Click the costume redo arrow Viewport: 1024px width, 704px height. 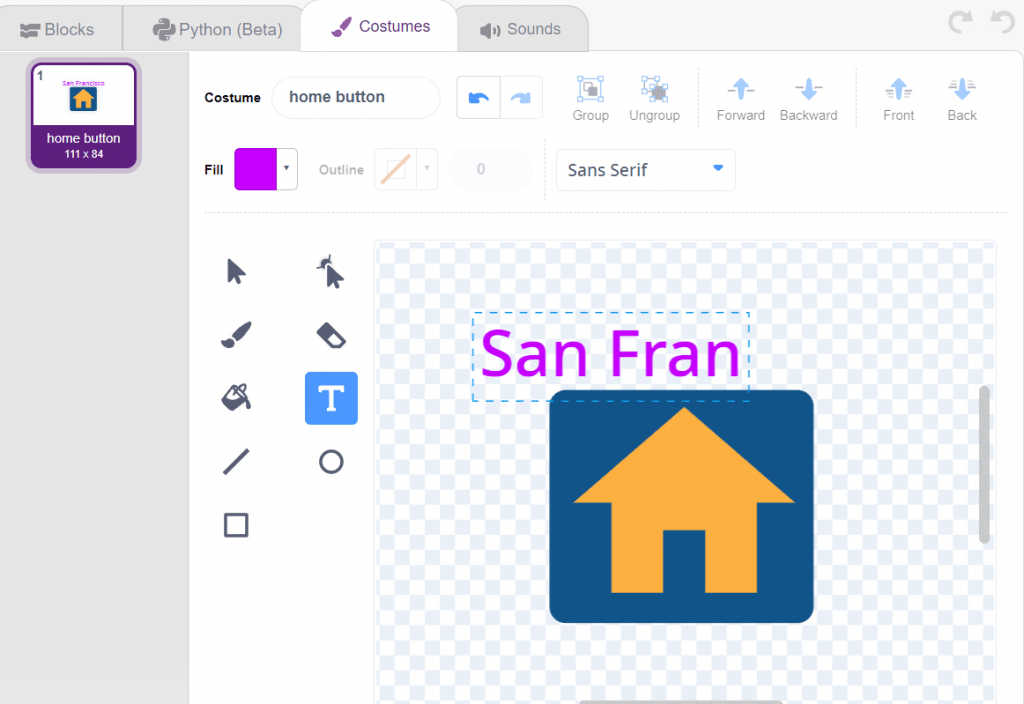(521, 97)
